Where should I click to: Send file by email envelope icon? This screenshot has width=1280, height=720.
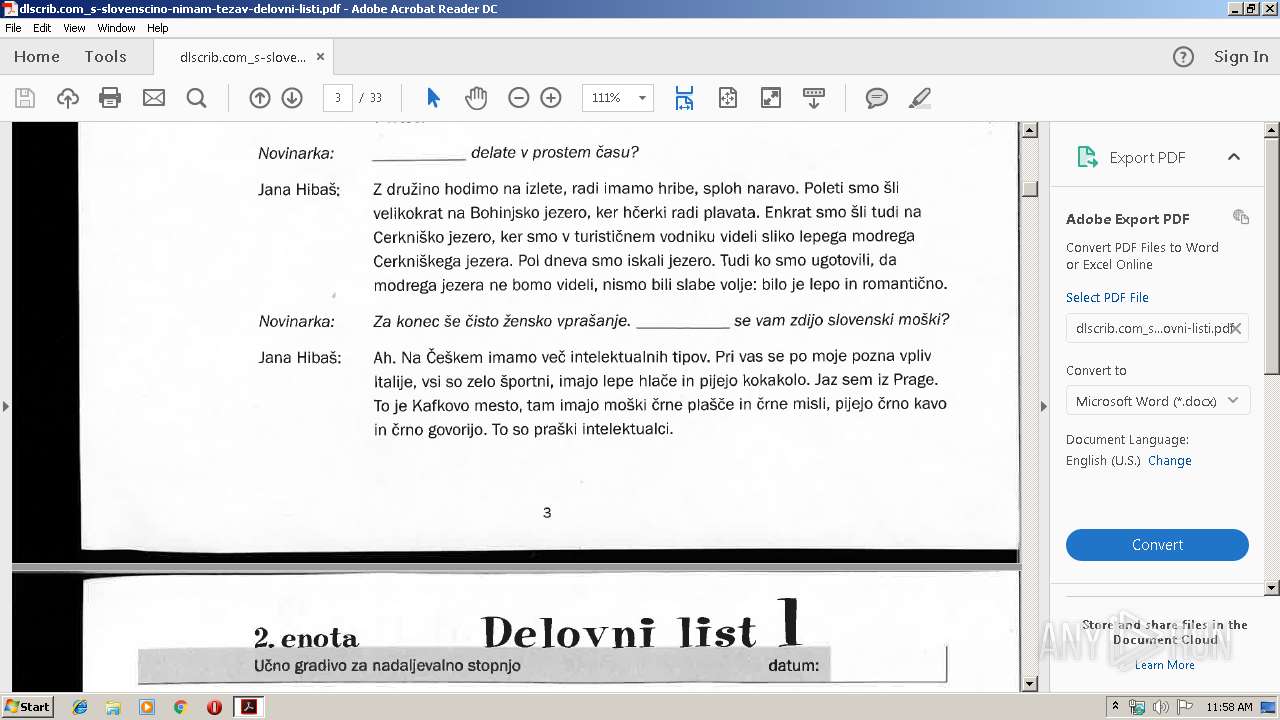pyautogui.click(x=153, y=98)
